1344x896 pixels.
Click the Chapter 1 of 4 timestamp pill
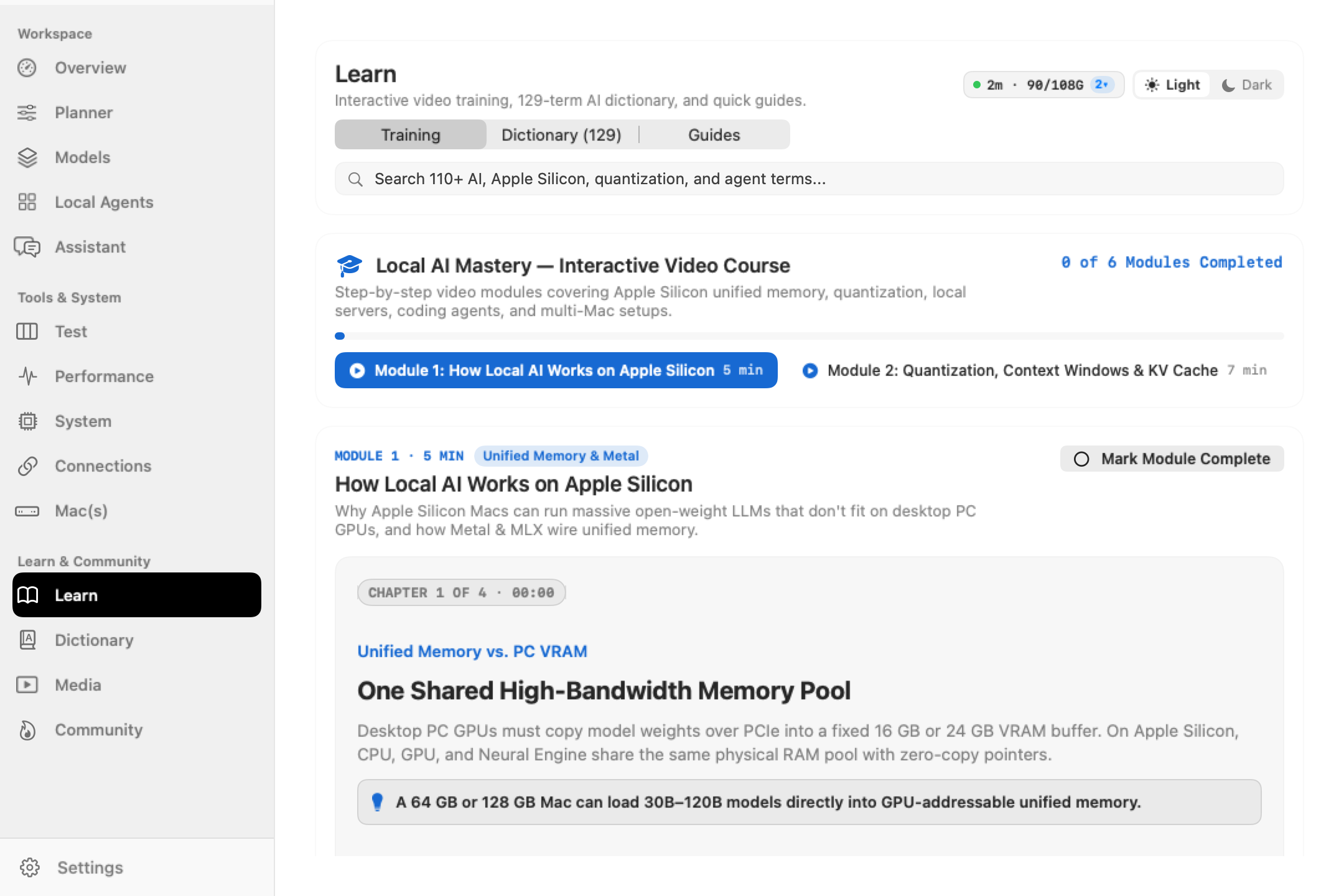461,592
